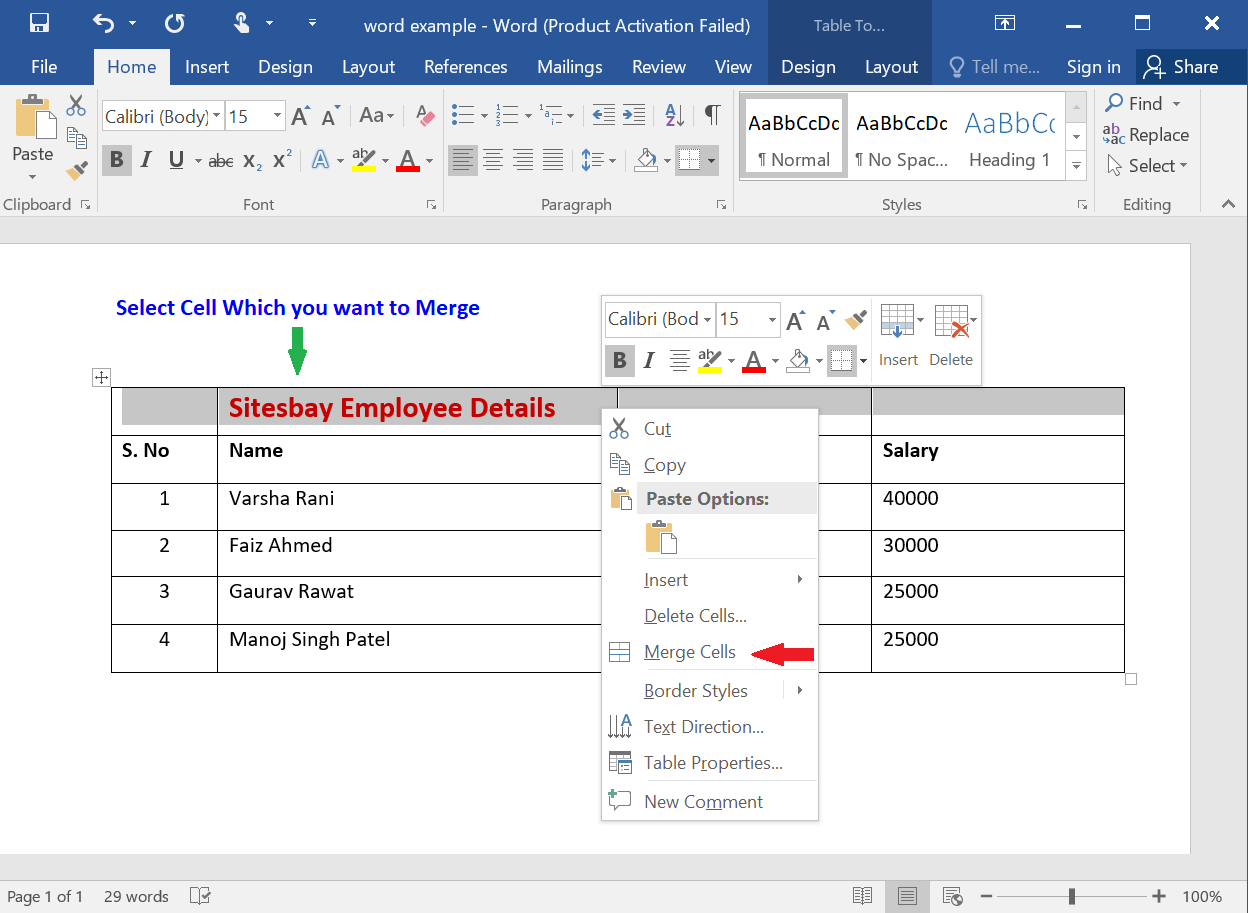Viewport: 1248px width, 913px height.
Task: Decrease paragraph indent
Action: (603, 115)
